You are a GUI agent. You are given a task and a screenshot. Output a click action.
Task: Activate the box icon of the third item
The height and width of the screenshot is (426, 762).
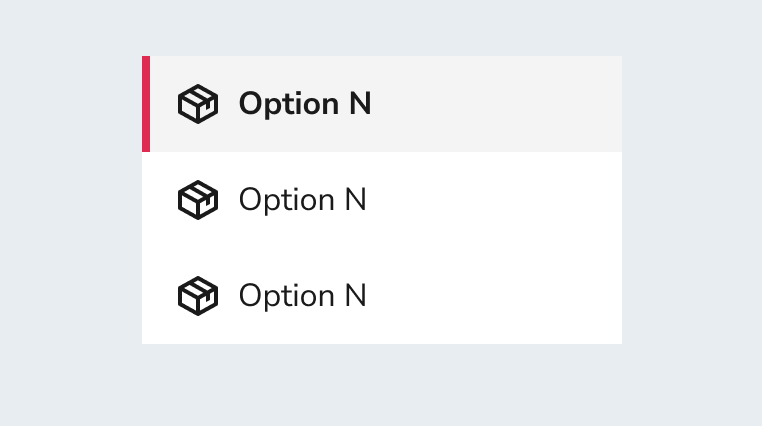(x=198, y=296)
